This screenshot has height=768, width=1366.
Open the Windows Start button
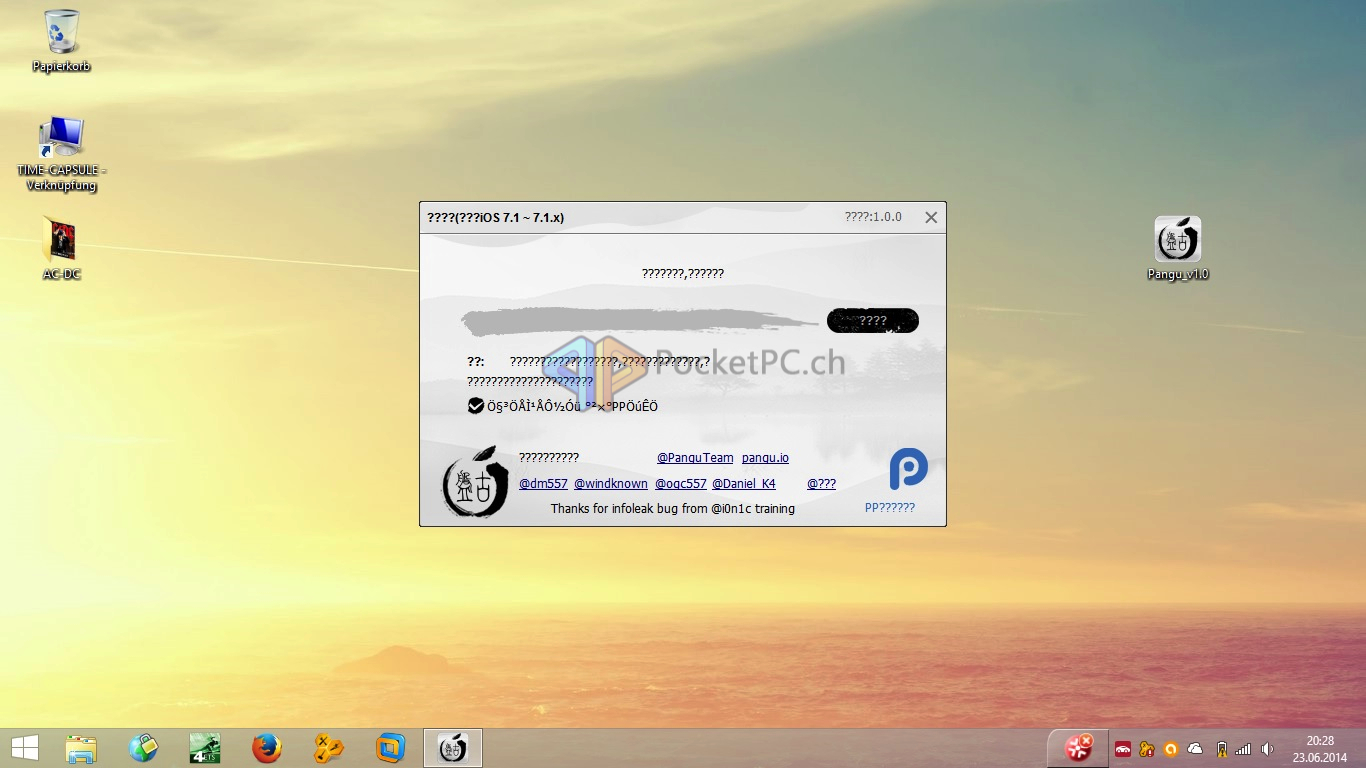pyautogui.click(x=25, y=748)
